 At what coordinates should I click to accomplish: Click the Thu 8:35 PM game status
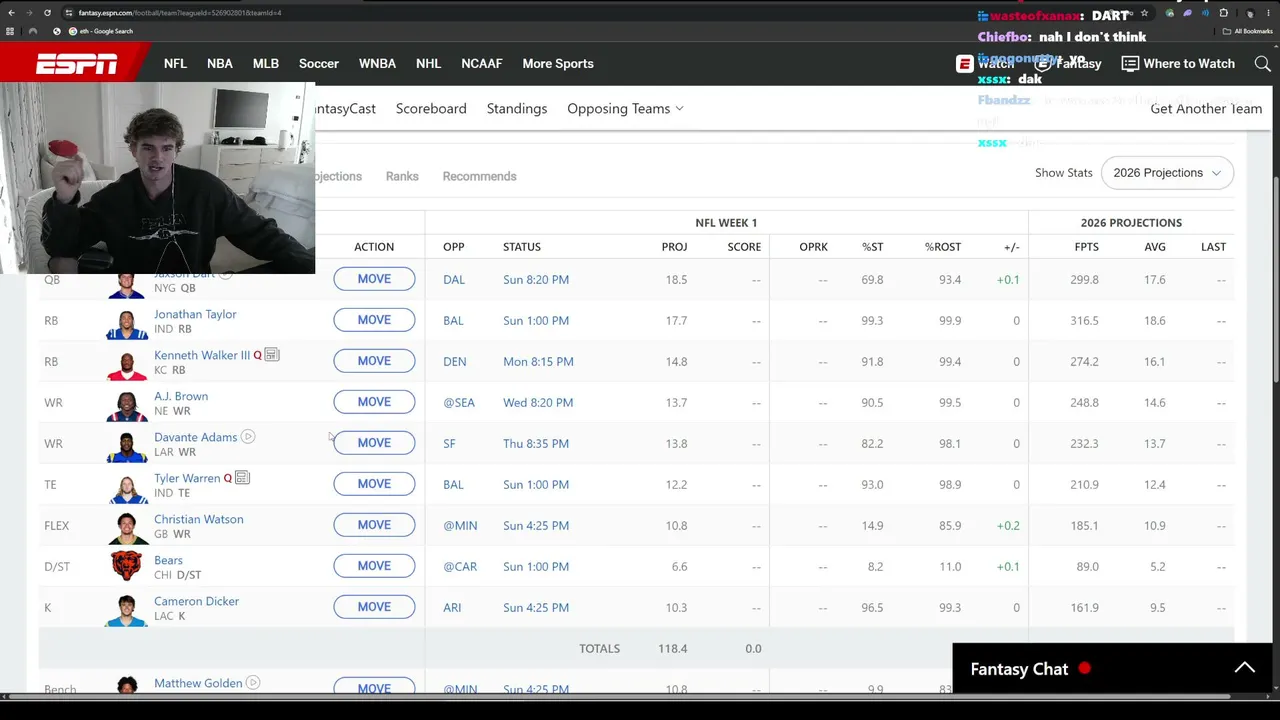[536, 443]
